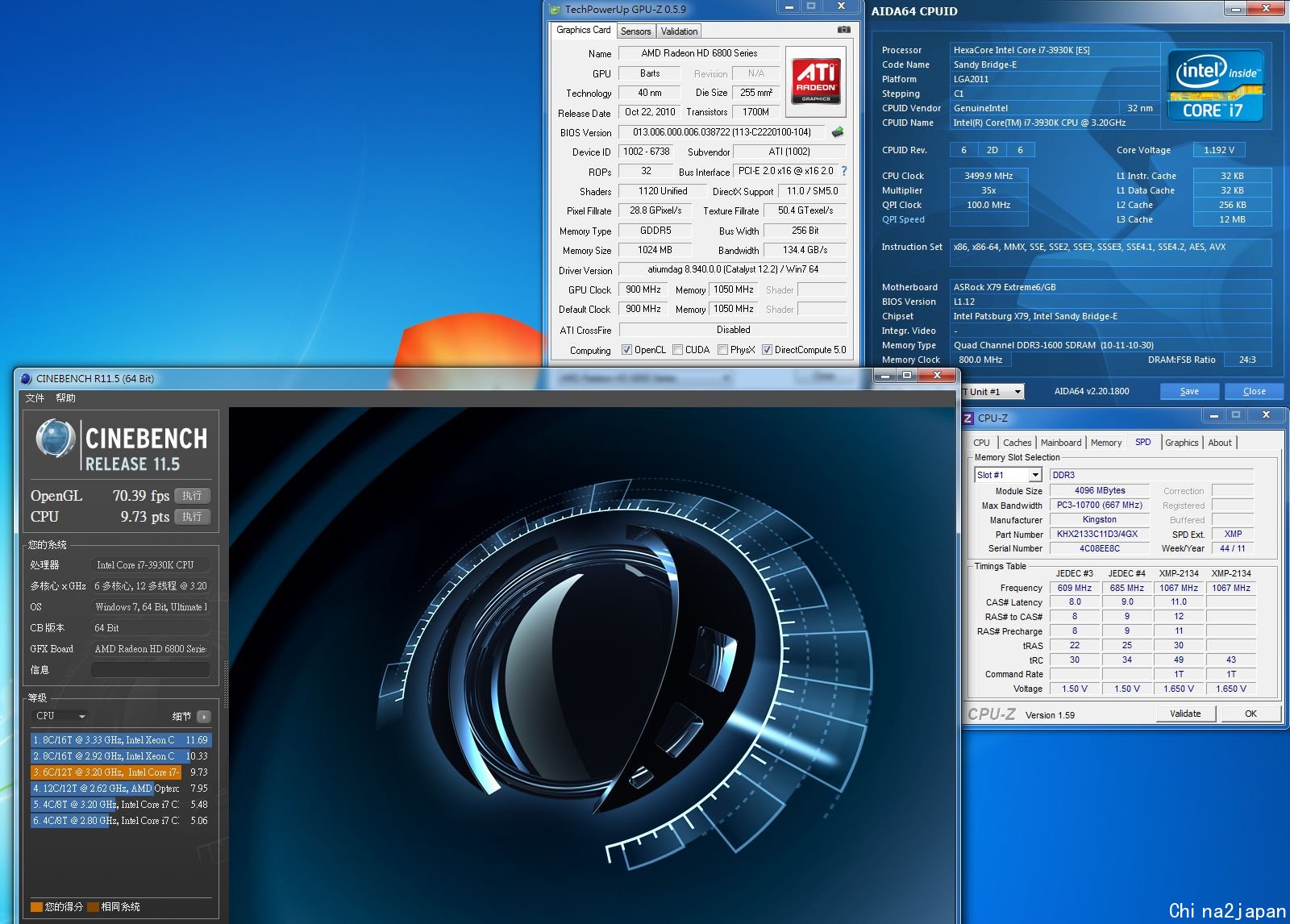Switch to the Mainboard tab in CPU-Z
The image size is (1290, 924).
1061,443
